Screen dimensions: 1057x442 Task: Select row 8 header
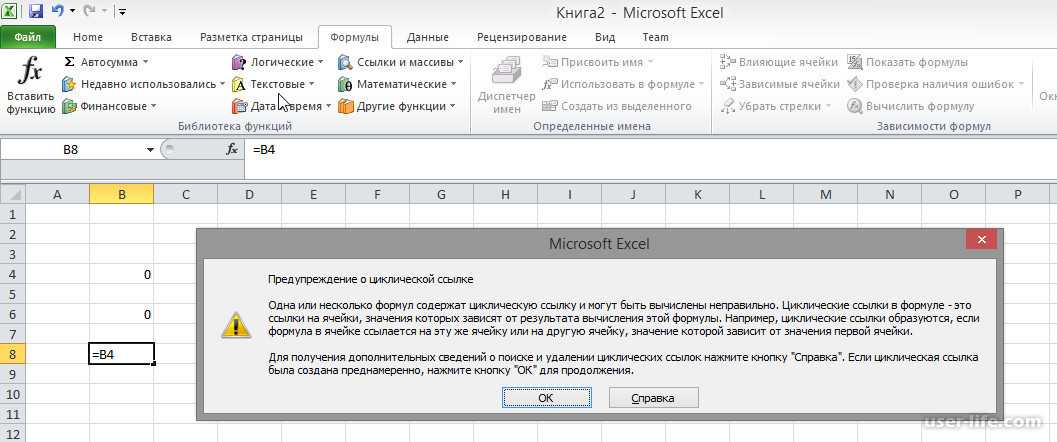pyautogui.click(x=13, y=354)
